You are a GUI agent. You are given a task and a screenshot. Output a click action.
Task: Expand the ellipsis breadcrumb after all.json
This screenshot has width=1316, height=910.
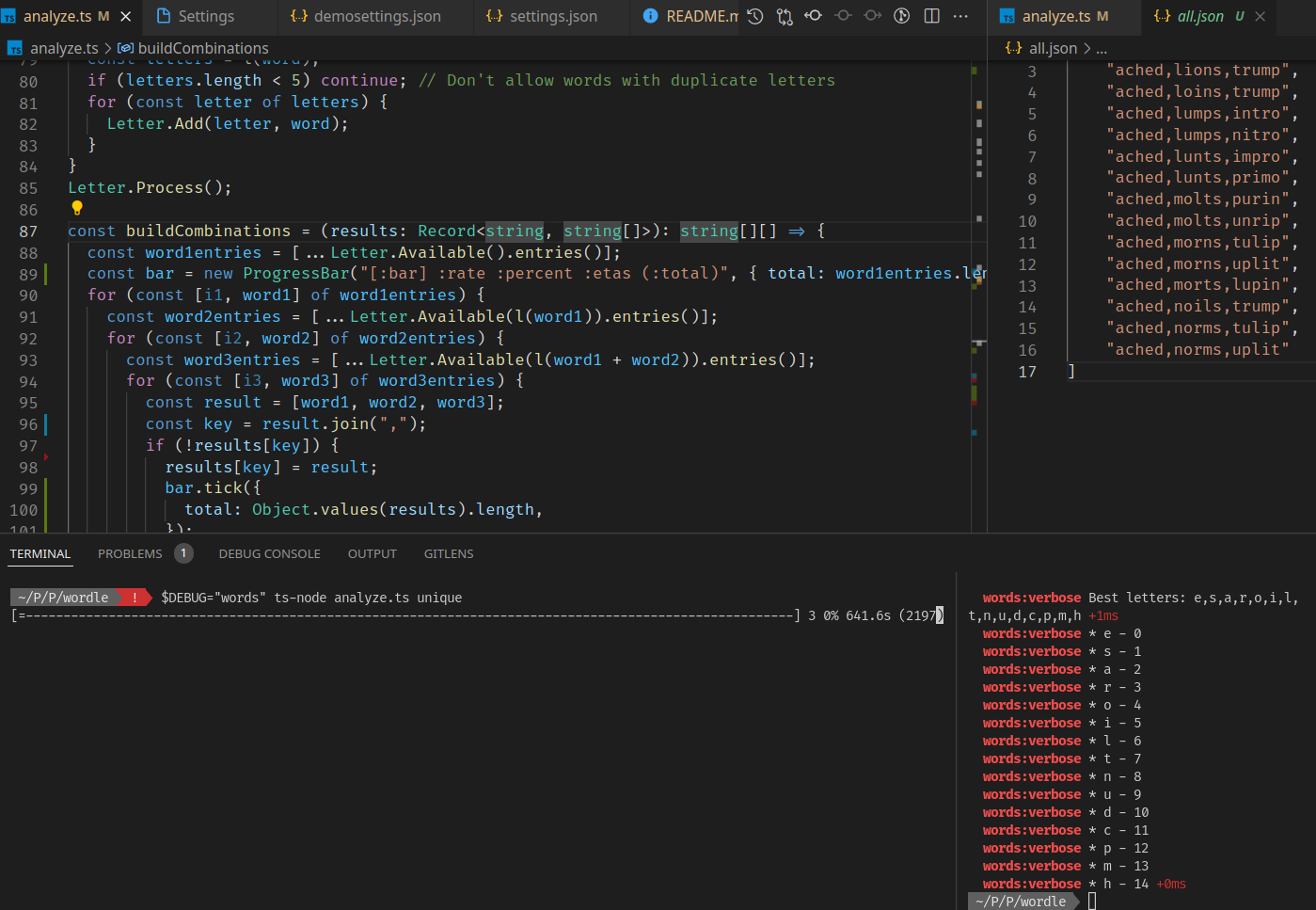(1102, 48)
